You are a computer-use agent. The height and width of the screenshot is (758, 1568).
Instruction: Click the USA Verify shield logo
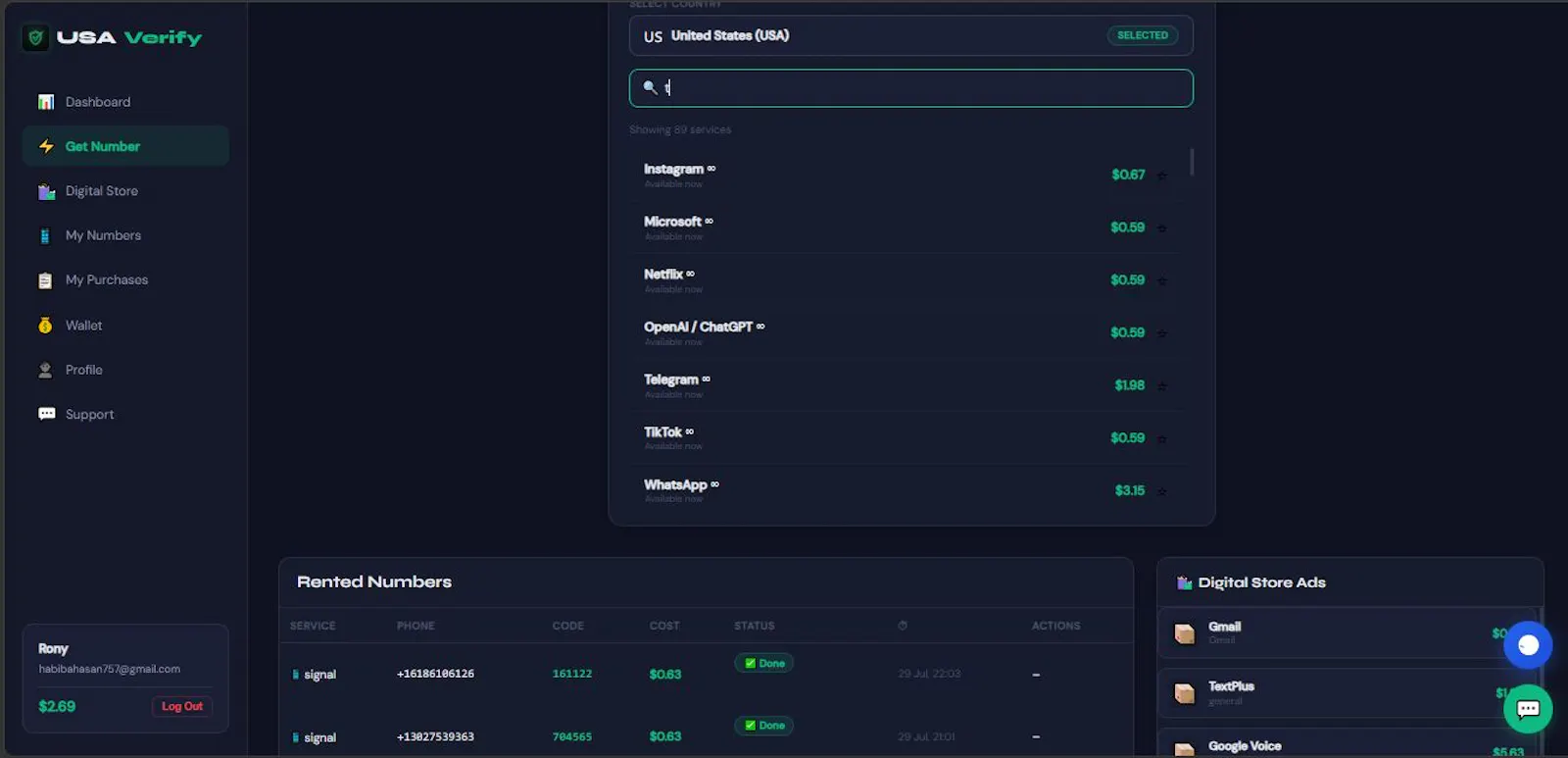point(36,38)
